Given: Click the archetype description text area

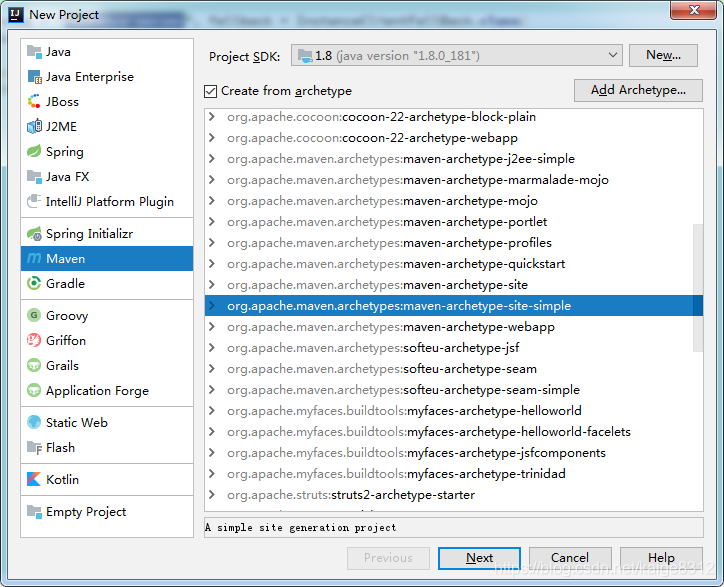Looking at the screenshot, I should click(x=454, y=527).
